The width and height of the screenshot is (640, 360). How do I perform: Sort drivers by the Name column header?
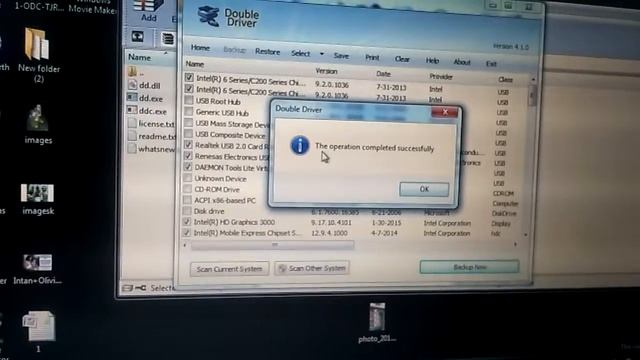(195, 64)
